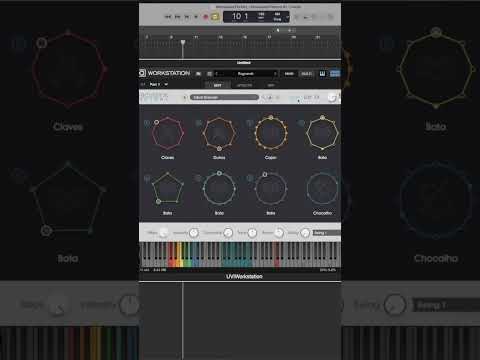This screenshot has height=360, width=480.
Task: Switch to Multi view button
Action: pos(306,74)
